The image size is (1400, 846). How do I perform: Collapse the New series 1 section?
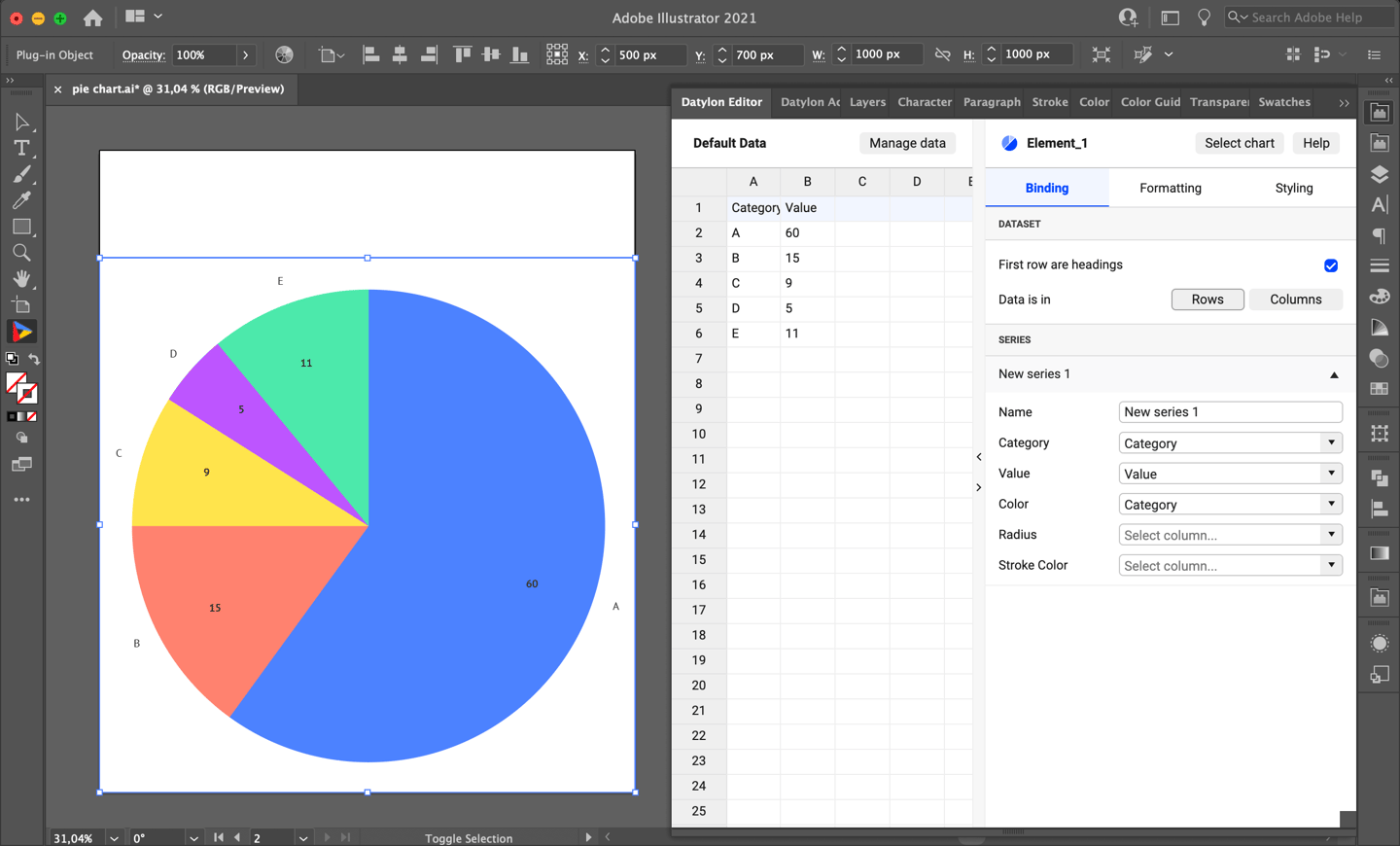(1334, 374)
